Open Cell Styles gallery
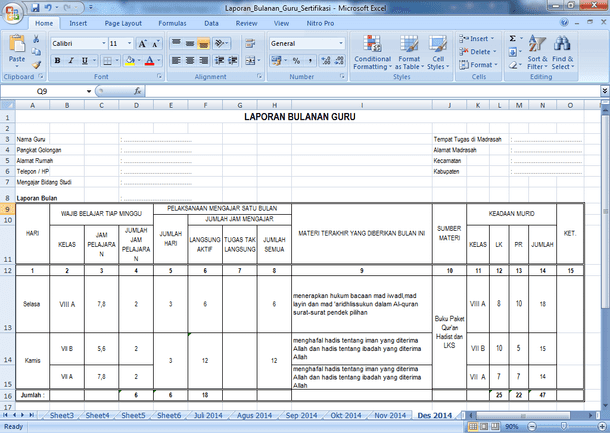The width and height of the screenshot is (610, 433). point(438,52)
